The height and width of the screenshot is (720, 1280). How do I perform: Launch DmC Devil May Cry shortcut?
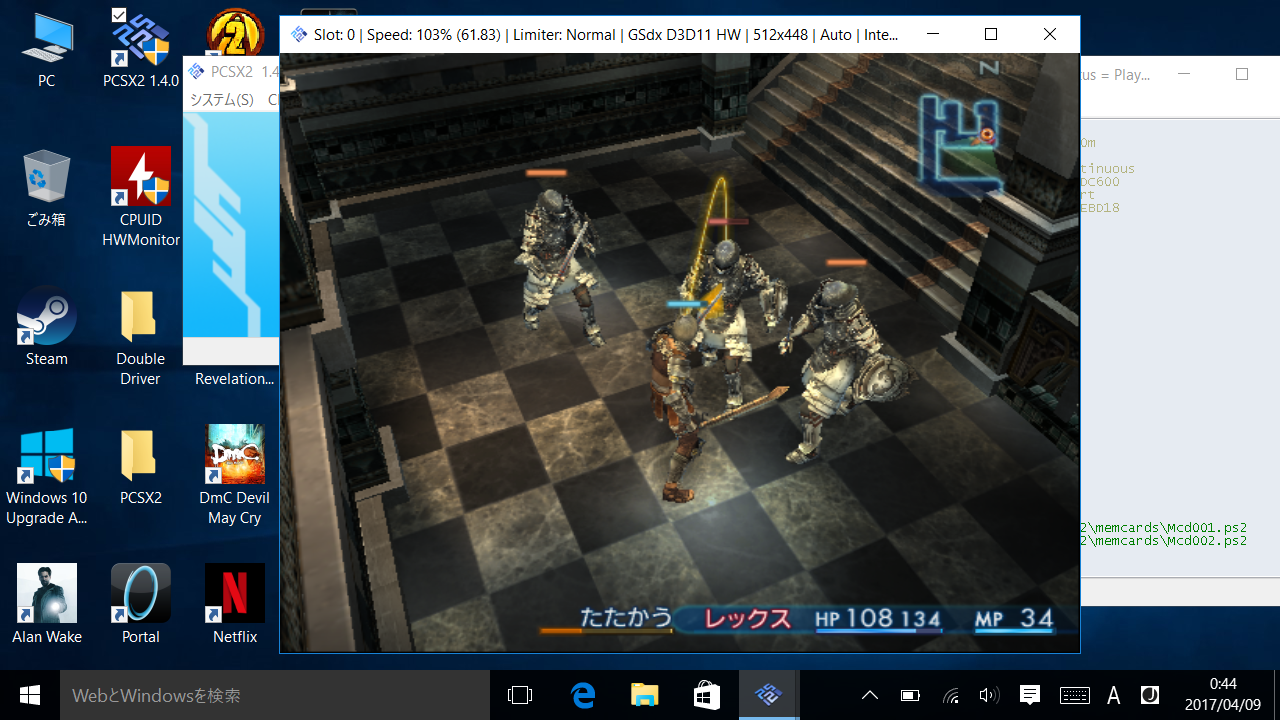234,477
